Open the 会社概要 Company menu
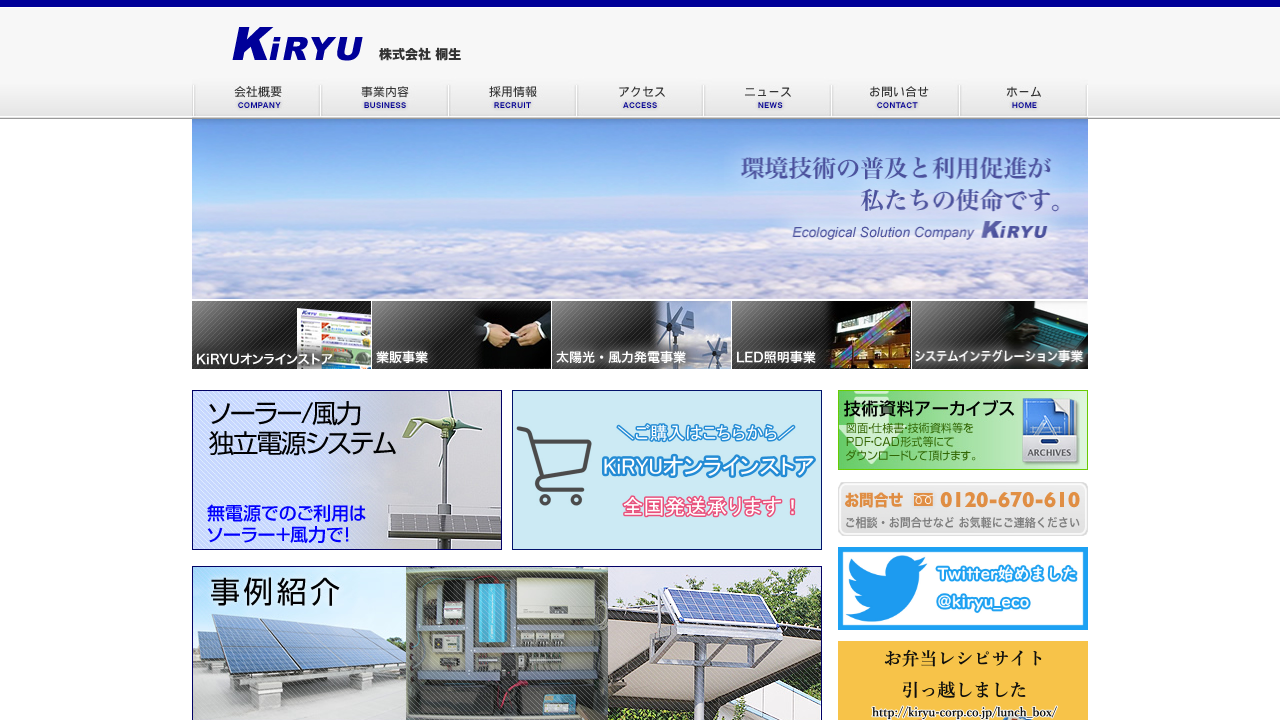 [257, 98]
